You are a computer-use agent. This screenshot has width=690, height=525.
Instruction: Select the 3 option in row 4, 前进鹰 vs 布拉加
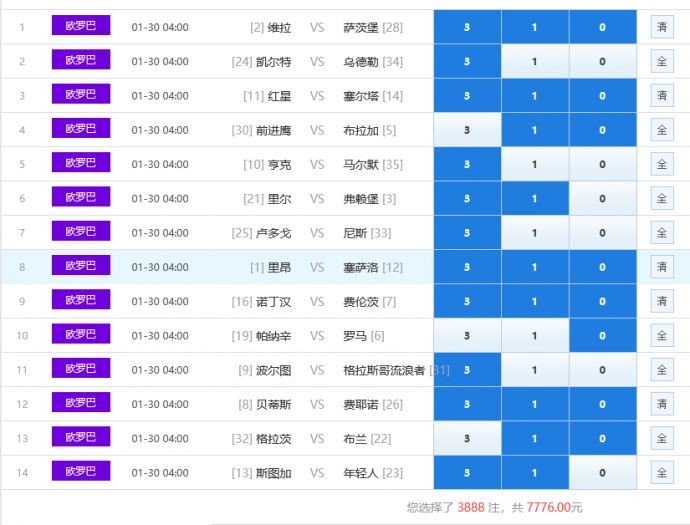pos(467,130)
